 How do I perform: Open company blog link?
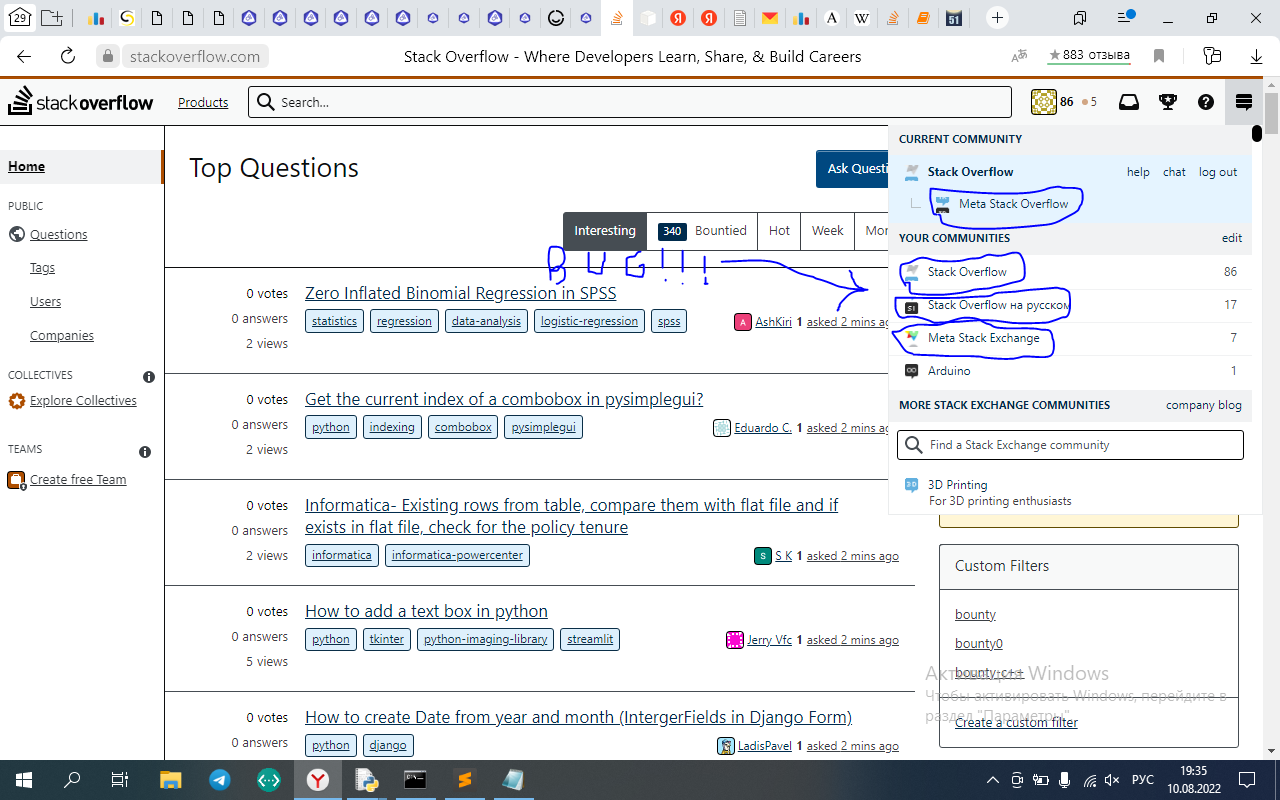[x=1204, y=405]
